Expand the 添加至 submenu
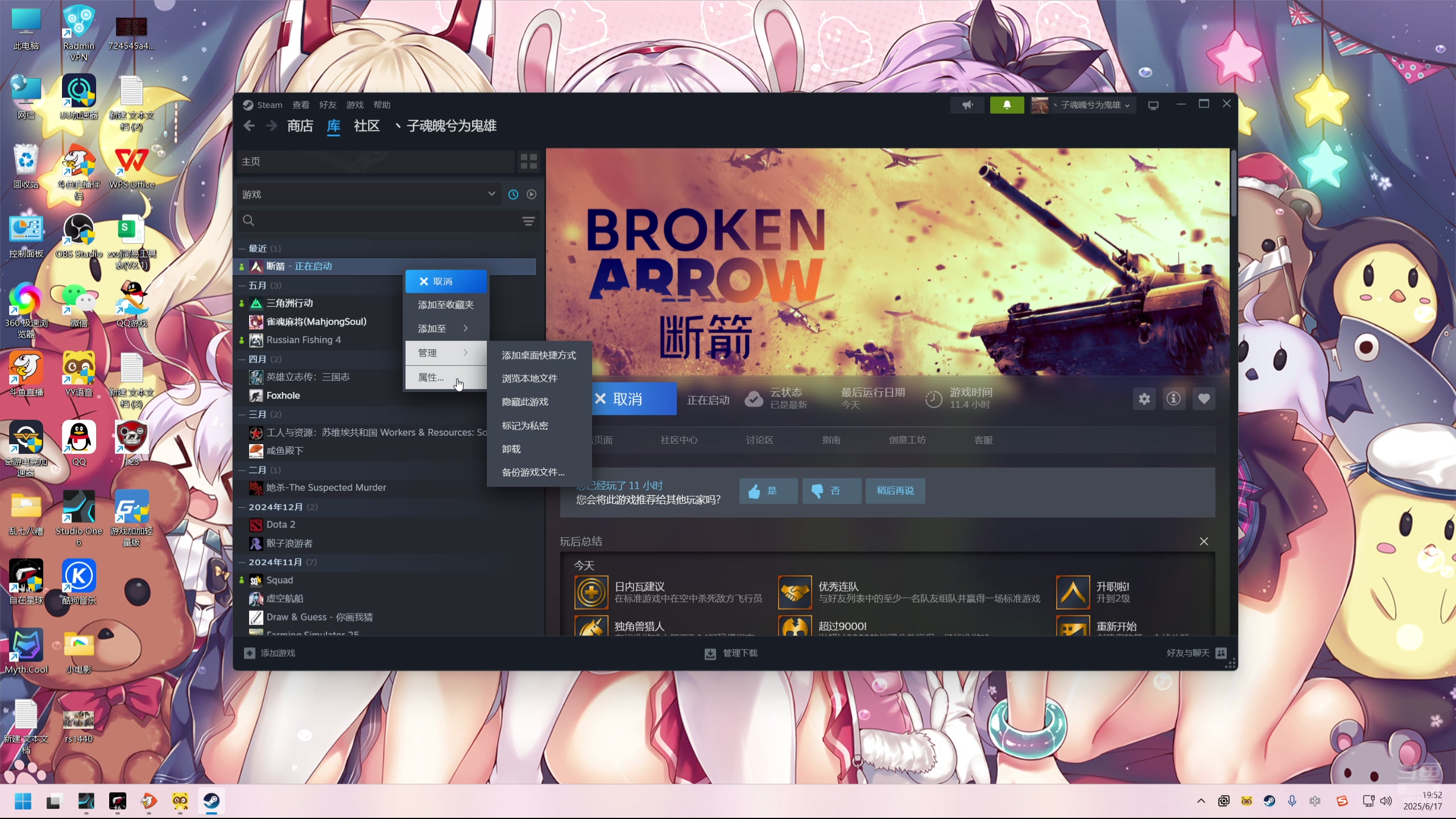The image size is (1456, 819). (446, 329)
